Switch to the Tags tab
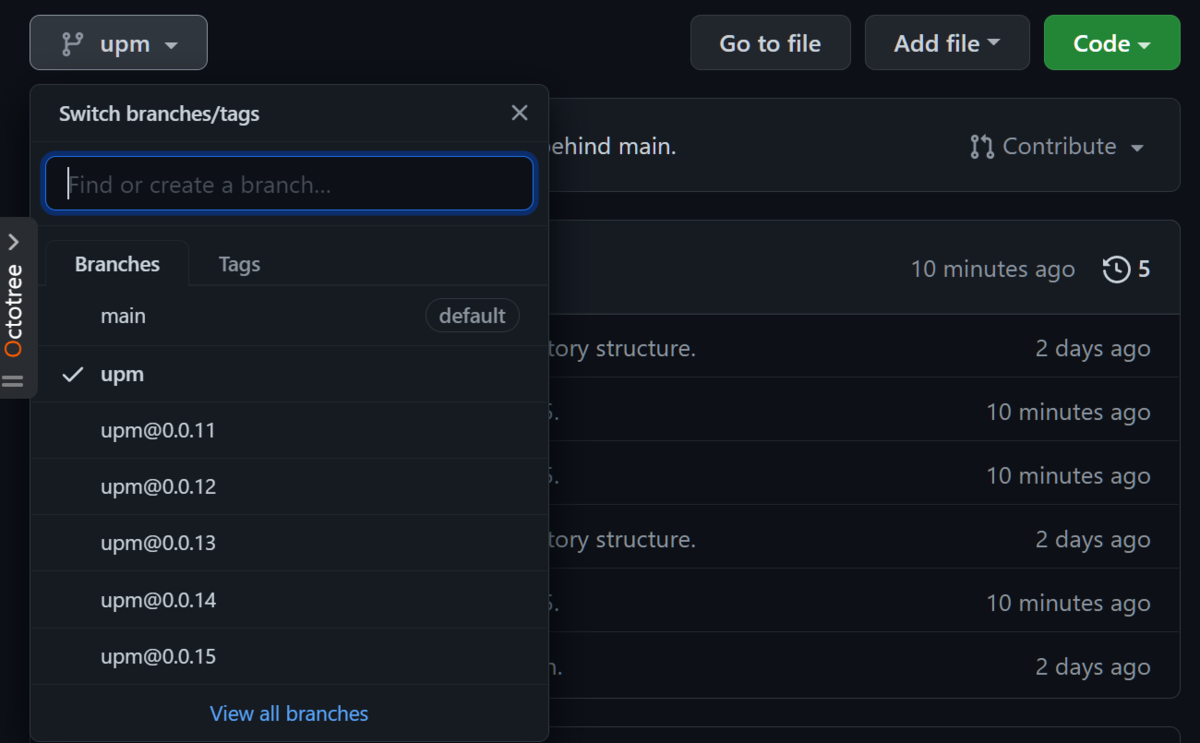 [238, 263]
